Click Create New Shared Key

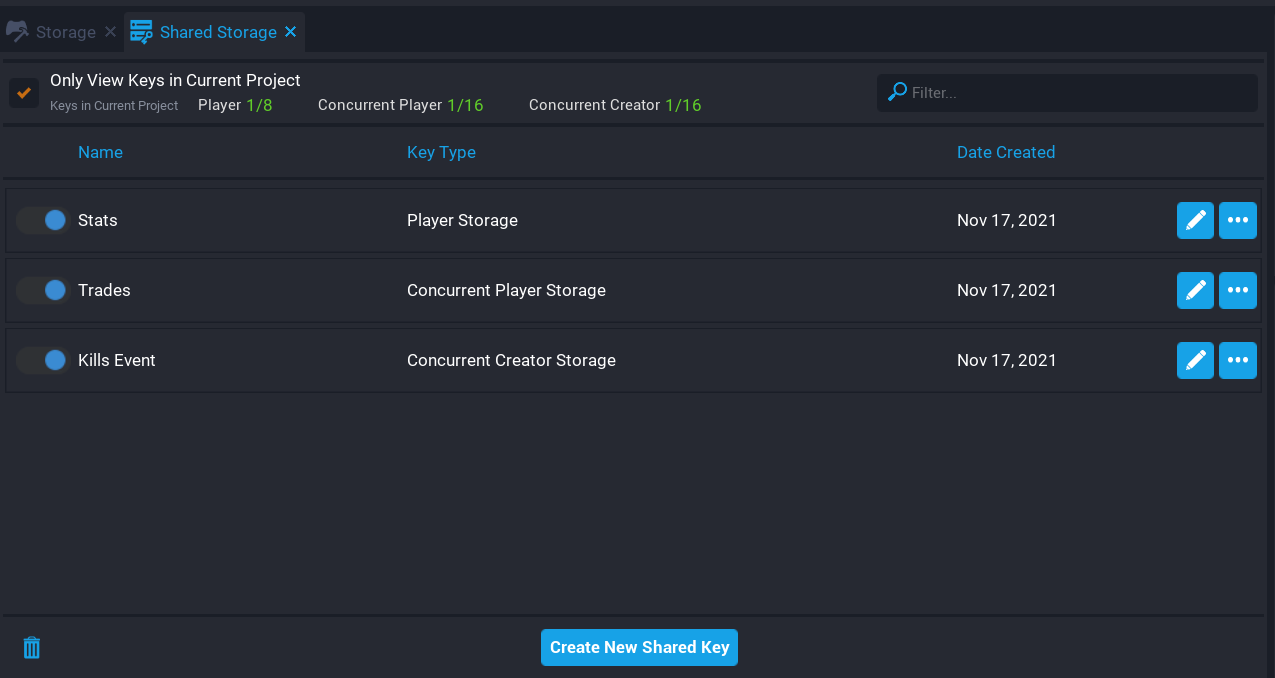[639, 647]
